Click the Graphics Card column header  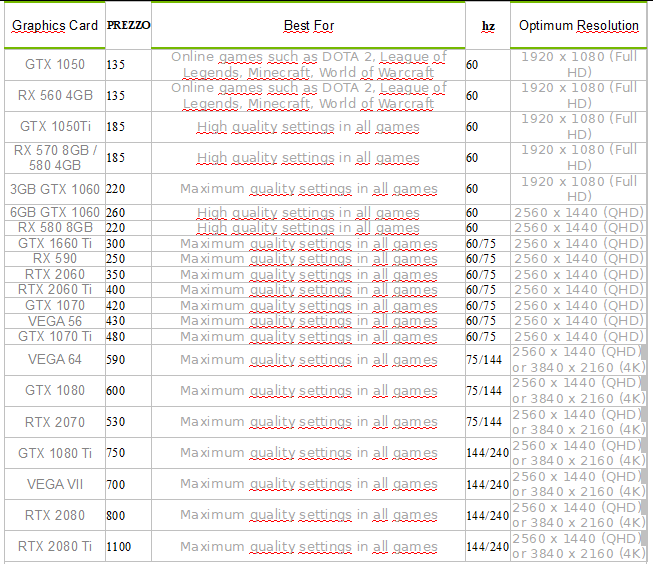coord(55,25)
